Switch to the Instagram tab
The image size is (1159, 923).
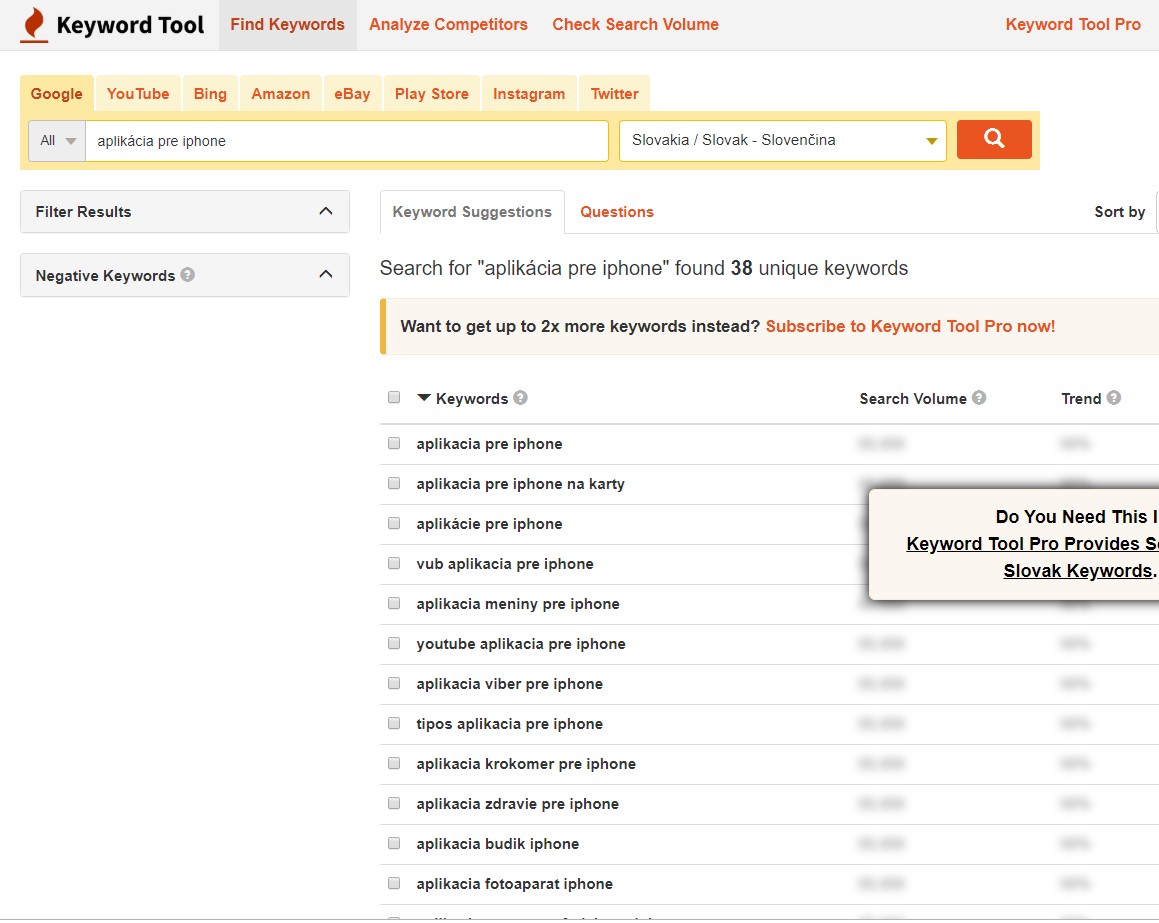coord(529,94)
